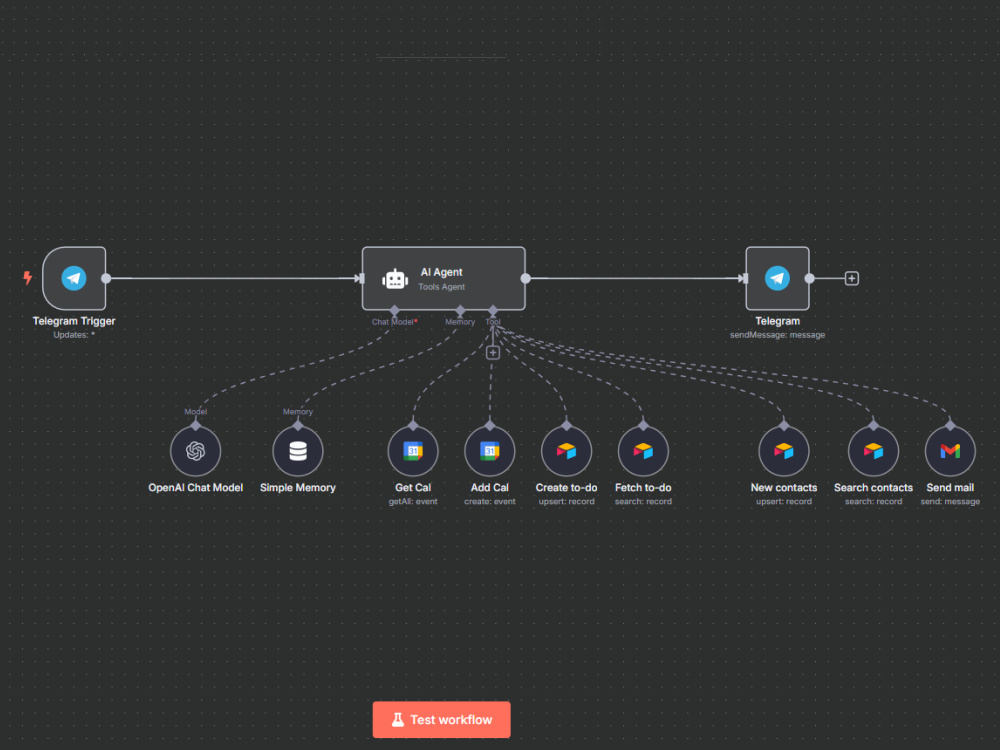Click the 'Fetch to-do' label
The width and height of the screenshot is (1000, 750).
[643, 487]
